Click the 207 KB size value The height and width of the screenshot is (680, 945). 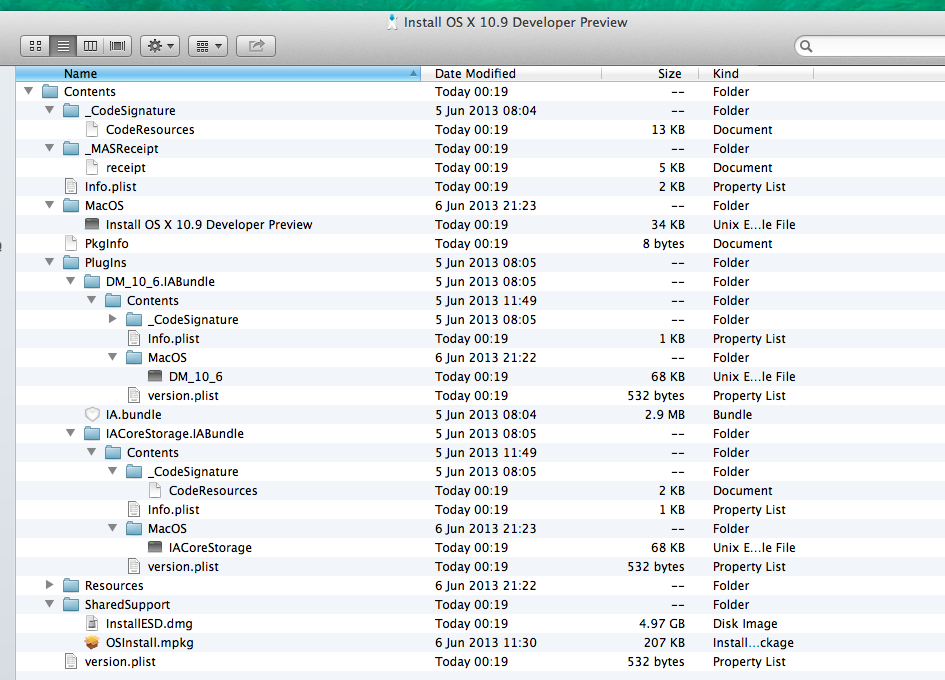(x=664, y=643)
